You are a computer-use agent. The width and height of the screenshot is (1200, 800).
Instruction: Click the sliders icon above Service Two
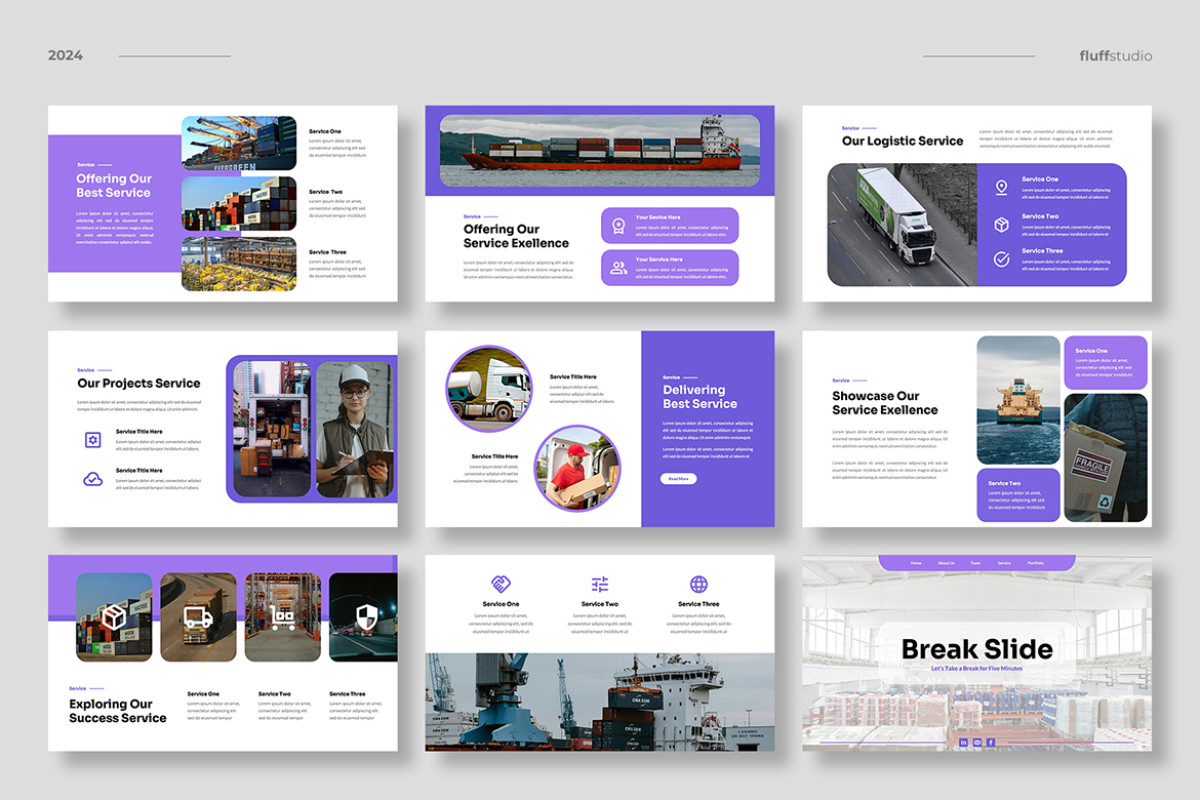[600, 584]
